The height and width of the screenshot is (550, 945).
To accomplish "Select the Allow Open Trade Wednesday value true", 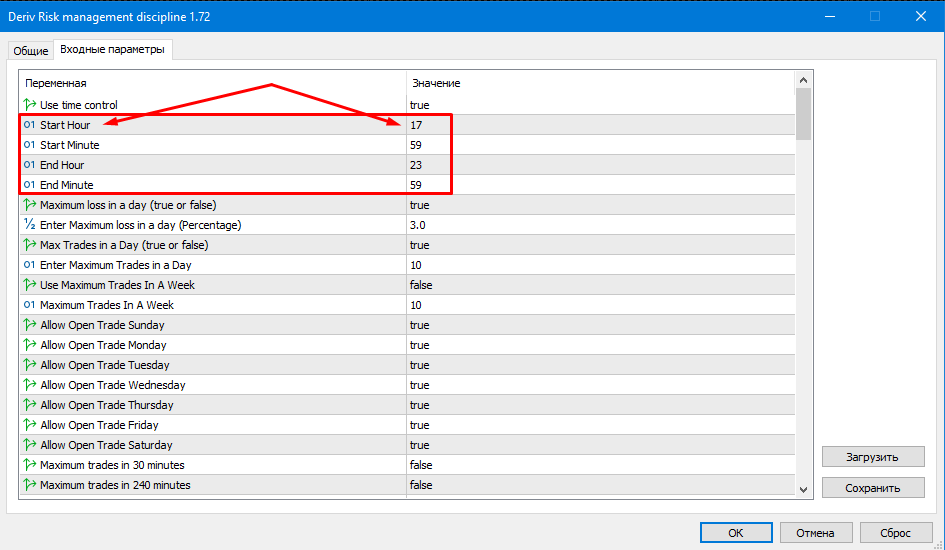I will [x=419, y=384].
